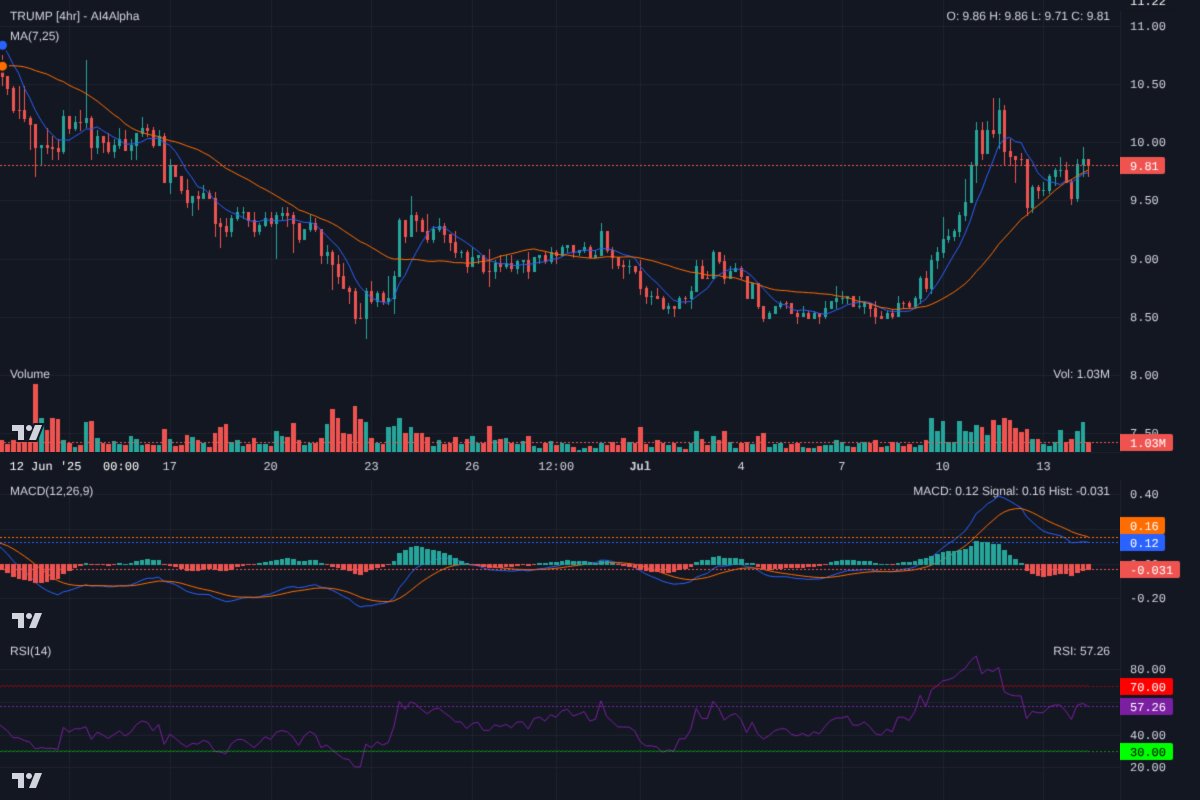This screenshot has height=800, width=1200.
Task: Click the 'Vol: 1.03M' readout
Action: [x=1081, y=374]
